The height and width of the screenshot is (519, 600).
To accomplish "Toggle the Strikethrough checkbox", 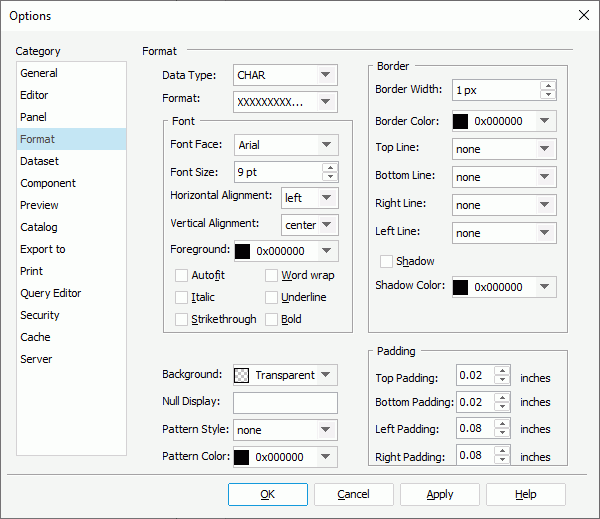I will (181, 319).
